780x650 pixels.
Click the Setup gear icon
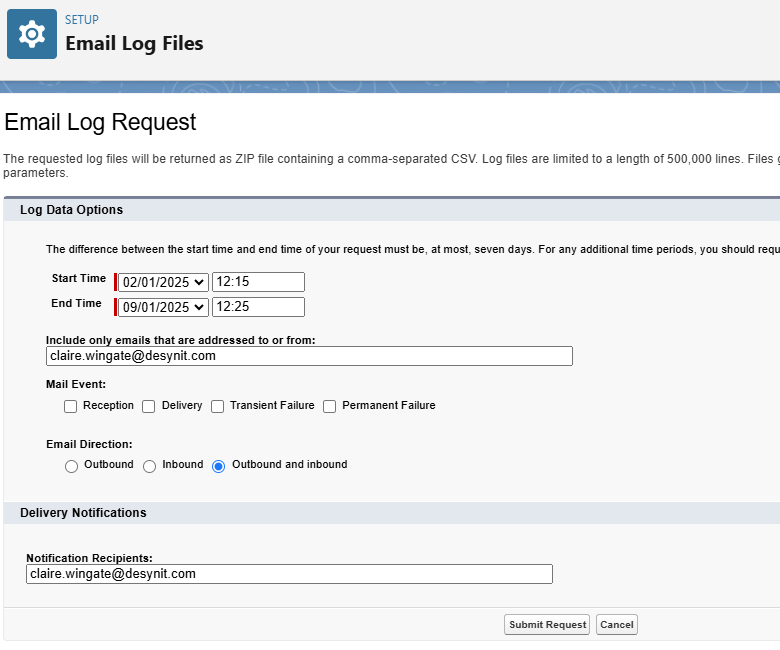tap(32, 34)
